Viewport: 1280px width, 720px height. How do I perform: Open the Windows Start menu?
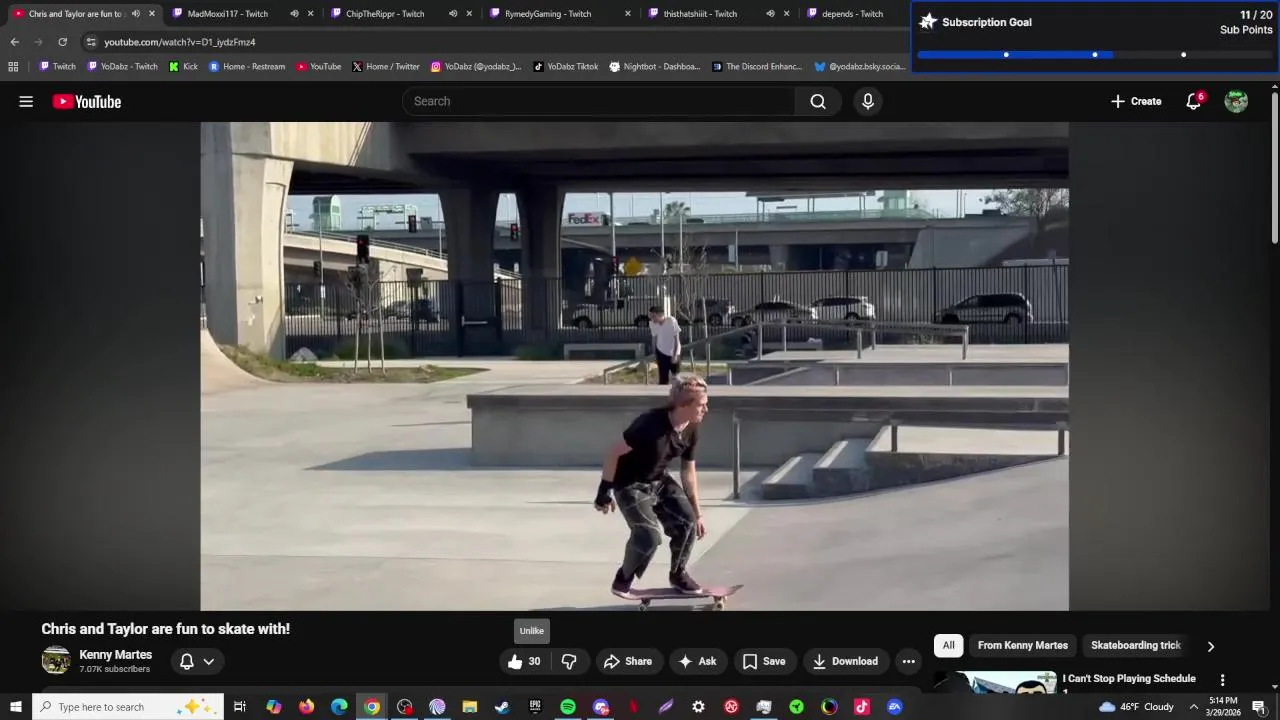pos(15,707)
